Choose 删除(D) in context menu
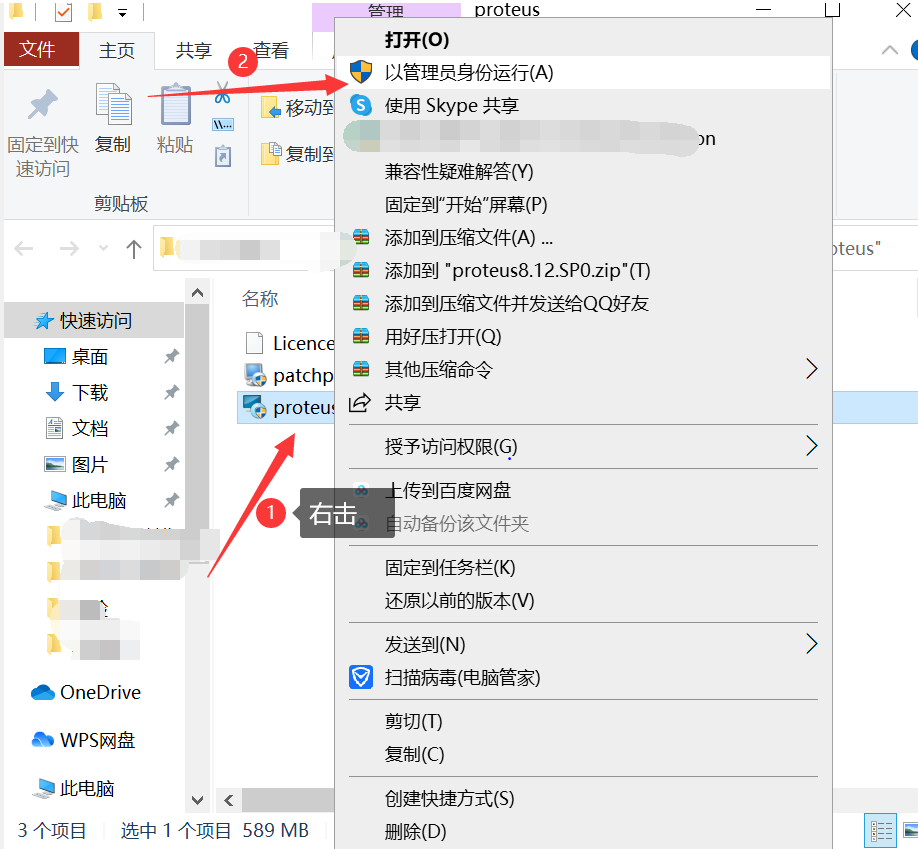Screen dimensions: 918x849 point(584,831)
